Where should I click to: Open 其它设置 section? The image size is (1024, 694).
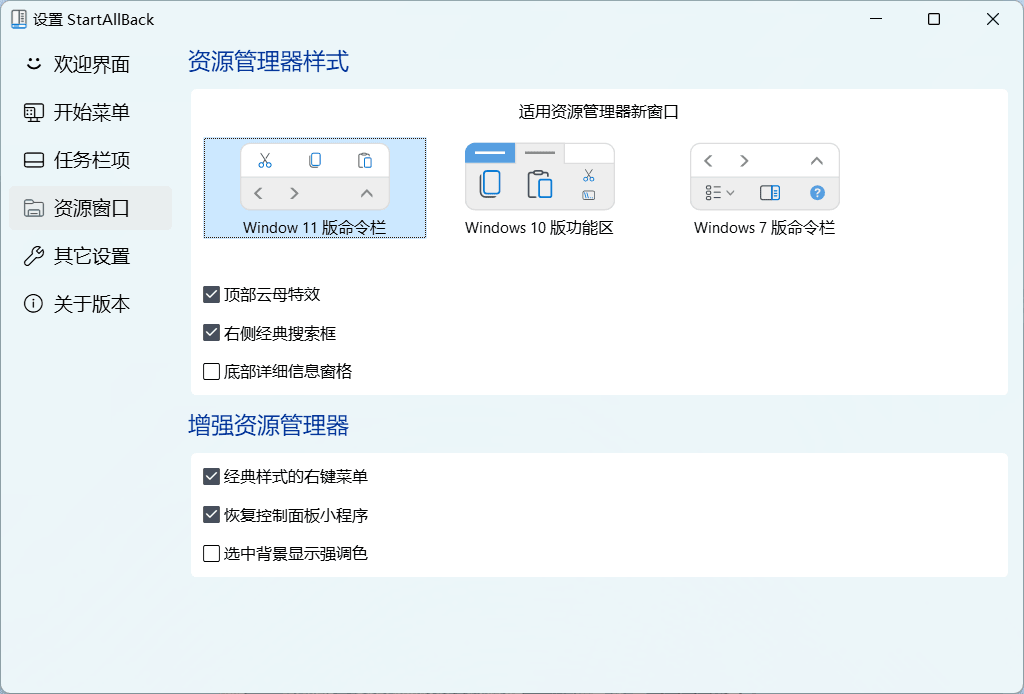click(x=91, y=256)
